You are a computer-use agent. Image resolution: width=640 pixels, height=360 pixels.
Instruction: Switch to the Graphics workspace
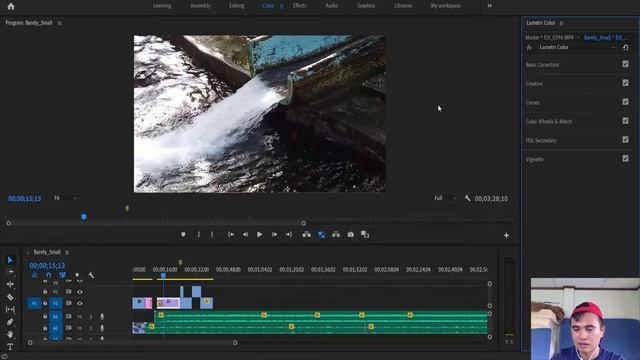(x=366, y=6)
